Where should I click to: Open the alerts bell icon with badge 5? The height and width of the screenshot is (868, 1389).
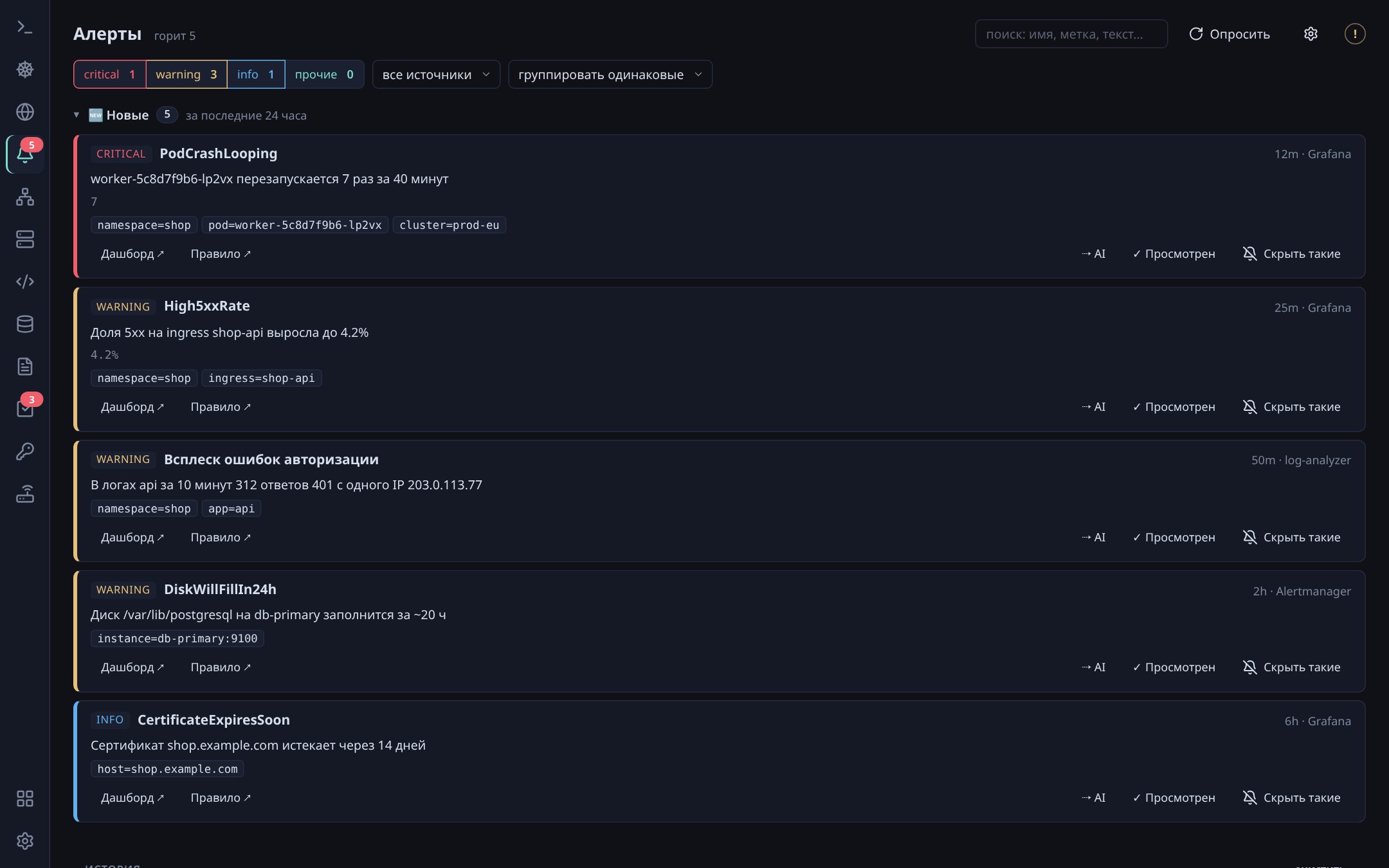coord(24,154)
